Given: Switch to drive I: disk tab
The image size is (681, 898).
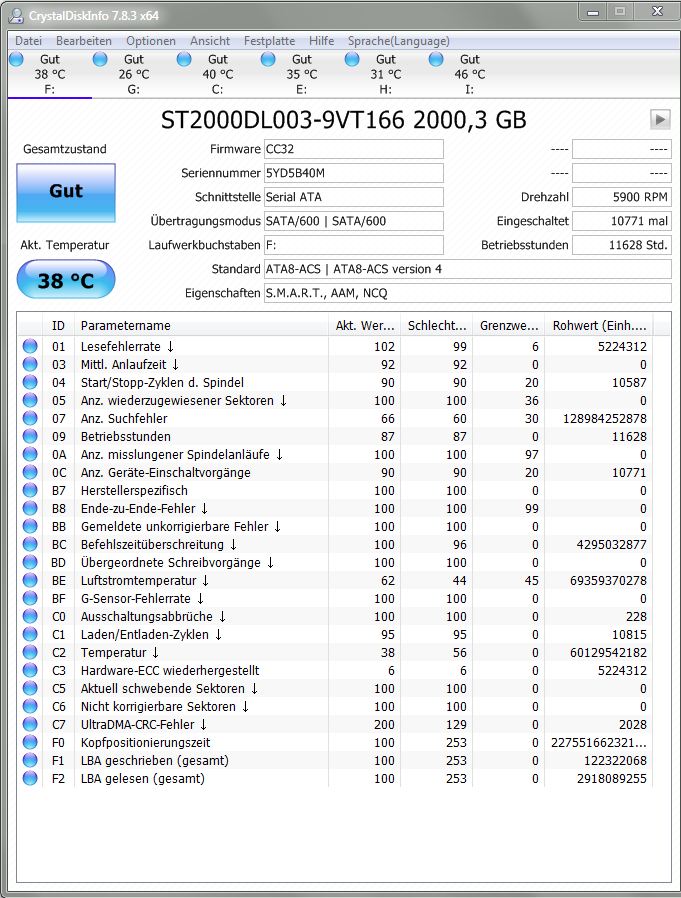Looking at the screenshot, I should [x=470, y=74].
